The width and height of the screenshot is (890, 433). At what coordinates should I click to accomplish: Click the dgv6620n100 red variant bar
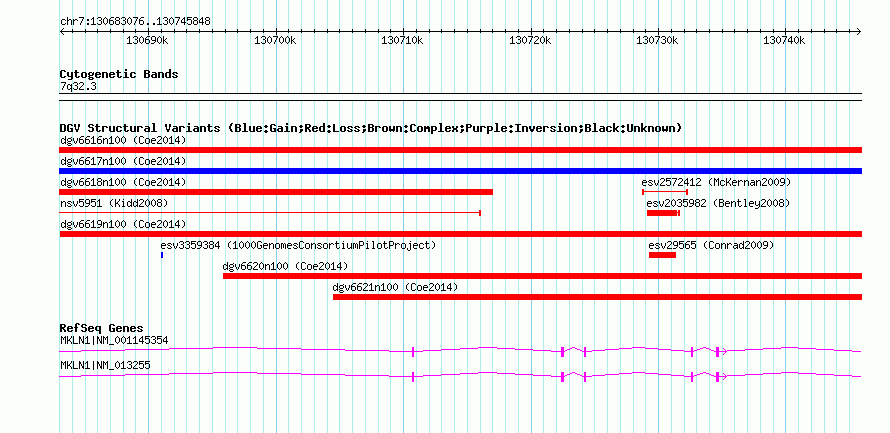pos(542,276)
